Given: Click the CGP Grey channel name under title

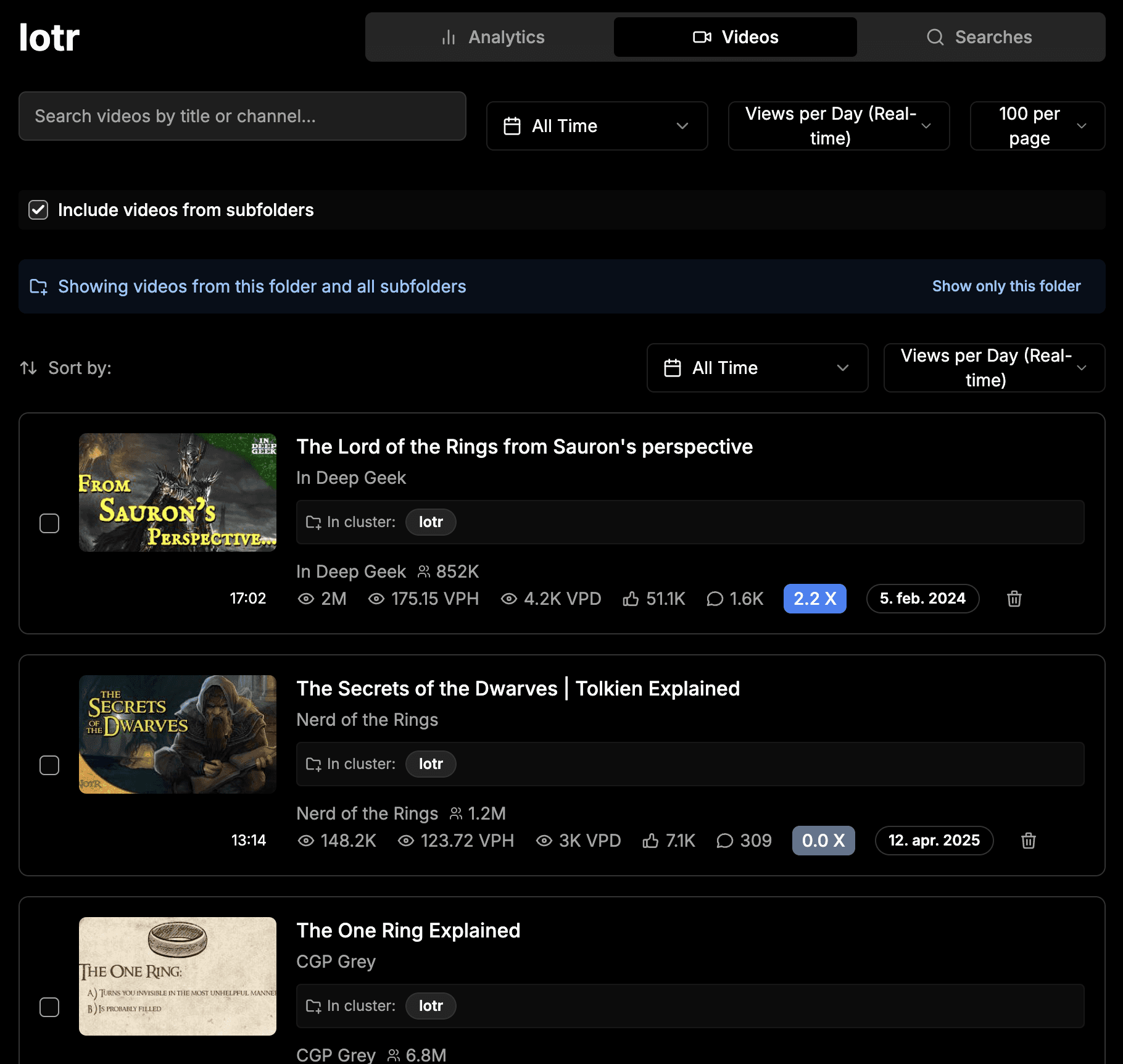Looking at the screenshot, I should (x=336, y=962).
